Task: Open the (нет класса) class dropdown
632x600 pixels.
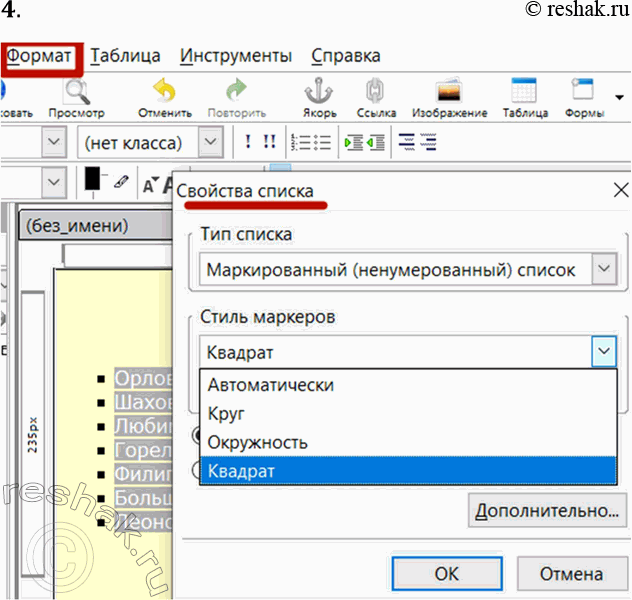Action: coord(210,144)
